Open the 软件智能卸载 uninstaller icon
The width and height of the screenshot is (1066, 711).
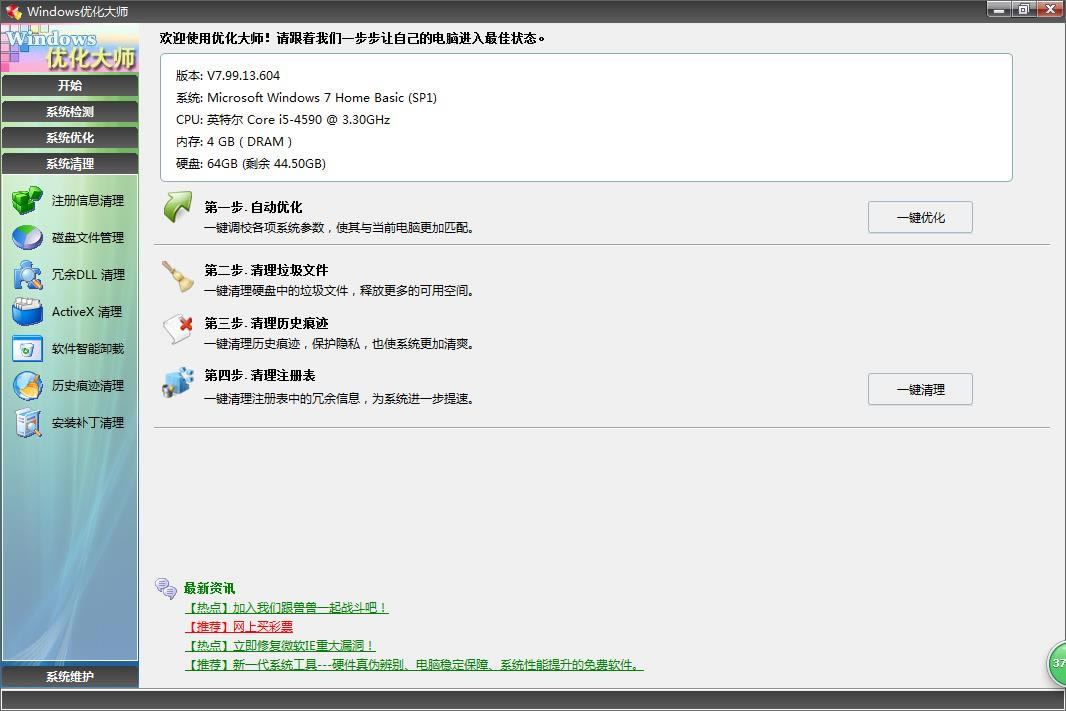[27, 349]
